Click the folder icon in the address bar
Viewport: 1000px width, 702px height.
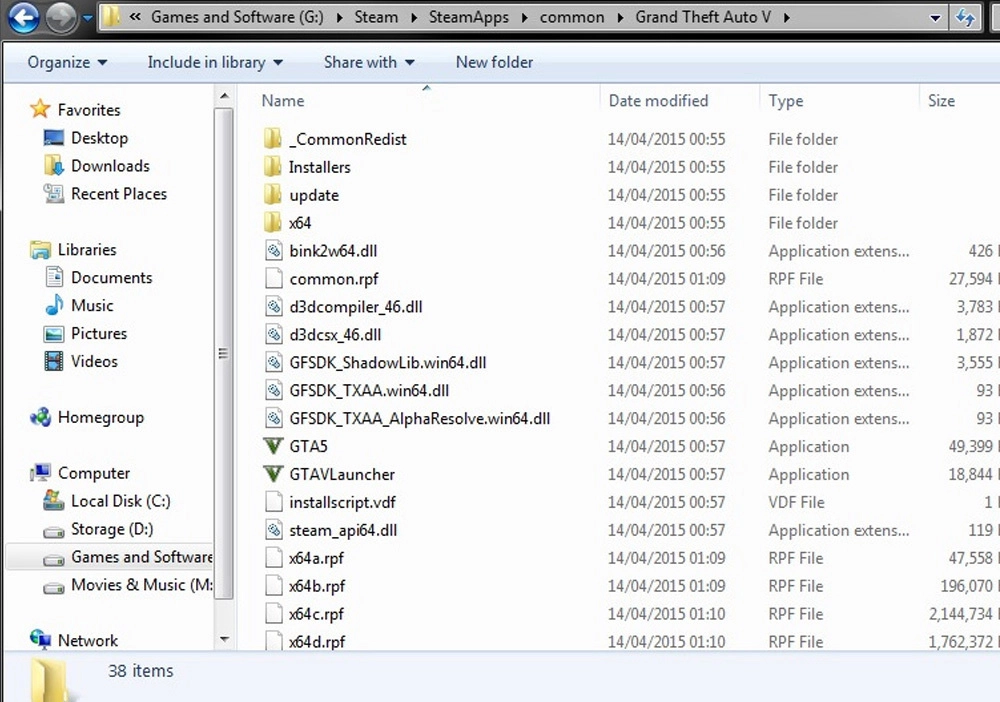tap(112, 17)
